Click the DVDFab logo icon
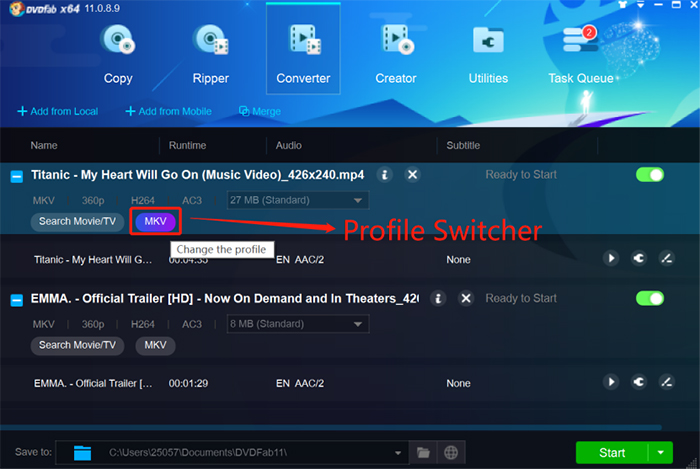Image resolution: width=700 pixels, height=469 pixels. click(x=16, y=8)
